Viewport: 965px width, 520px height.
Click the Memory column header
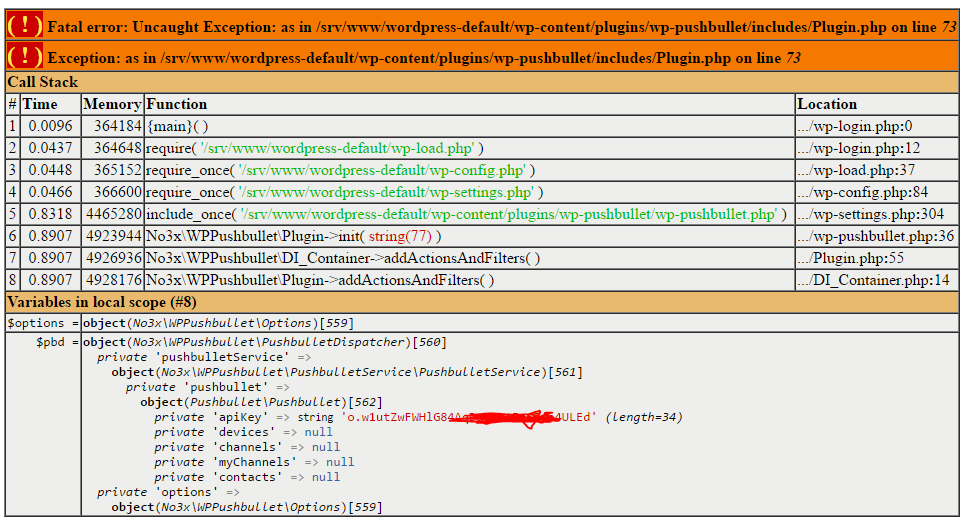coord(112,104)
